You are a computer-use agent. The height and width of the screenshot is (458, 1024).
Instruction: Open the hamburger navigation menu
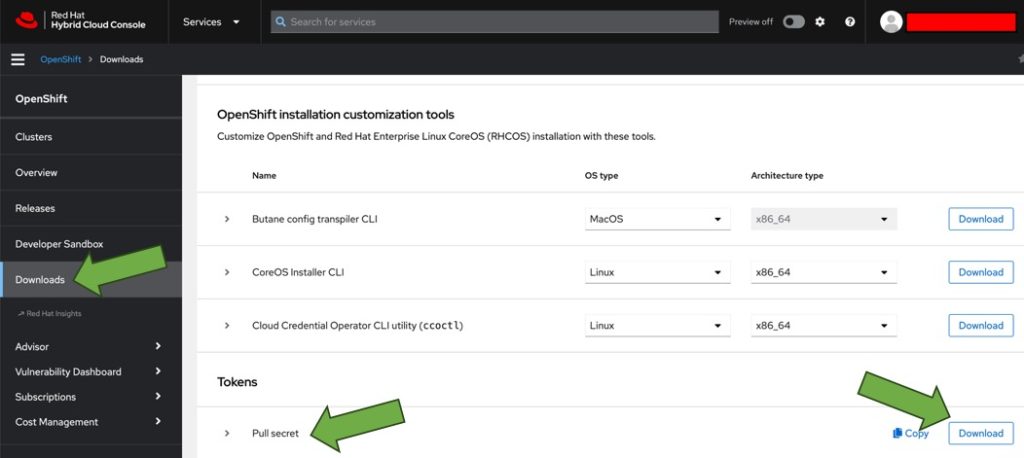coord(18,59)
